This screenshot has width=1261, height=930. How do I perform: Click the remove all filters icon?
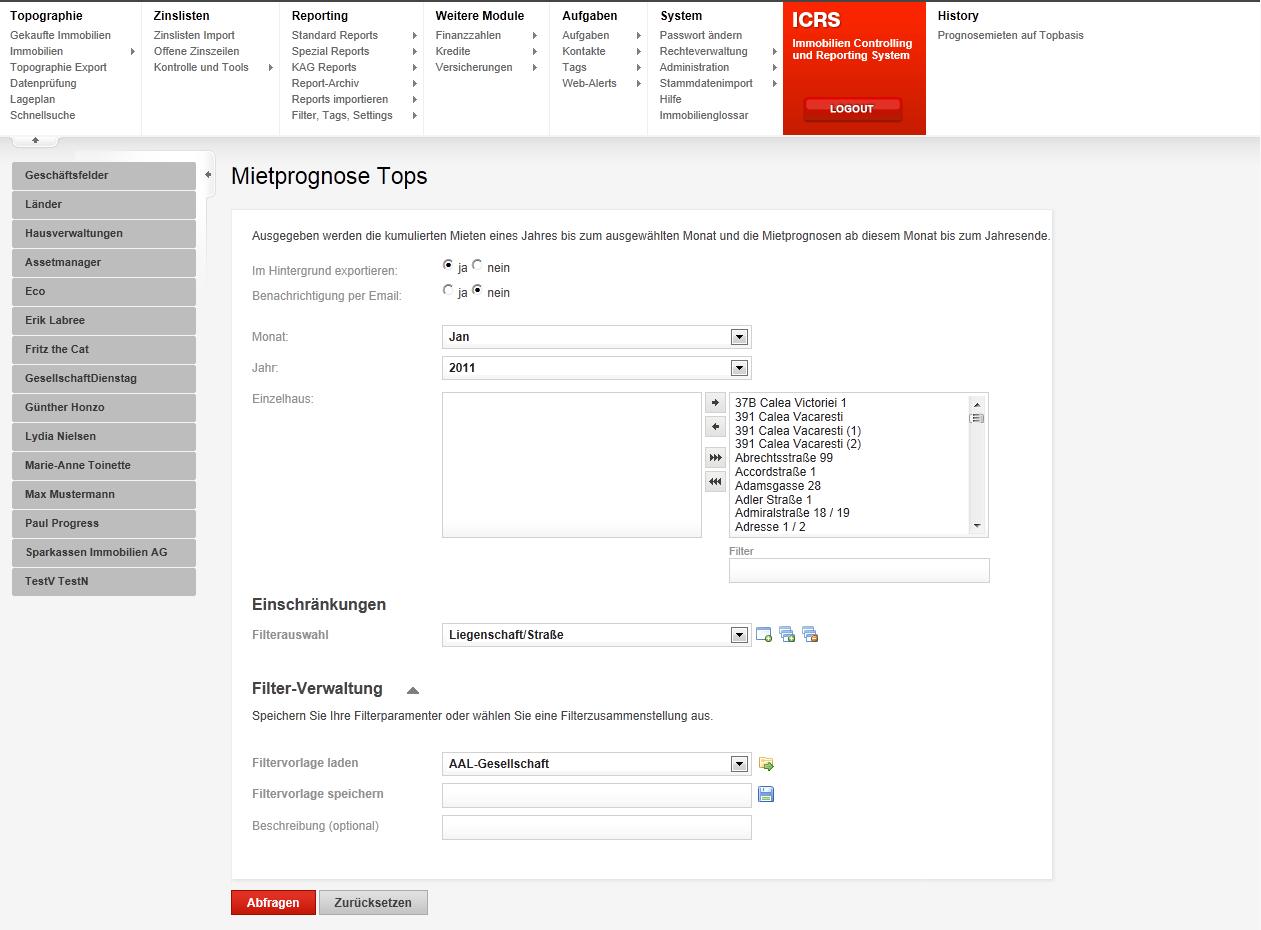point(810,635)
